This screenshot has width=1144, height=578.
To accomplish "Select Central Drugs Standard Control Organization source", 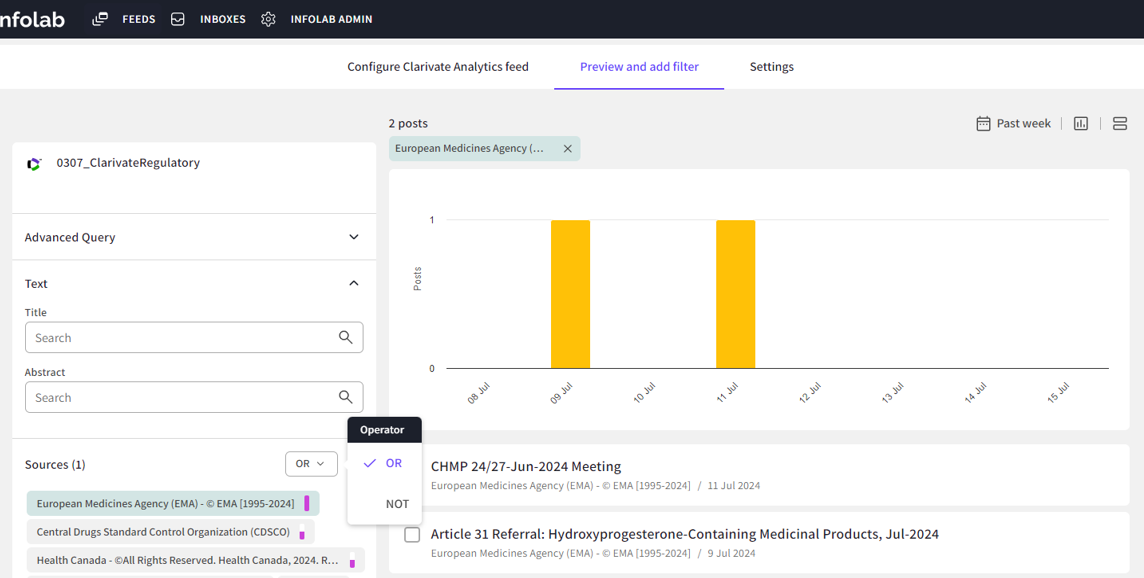I will pyautogui.click(x=163, y=532).
